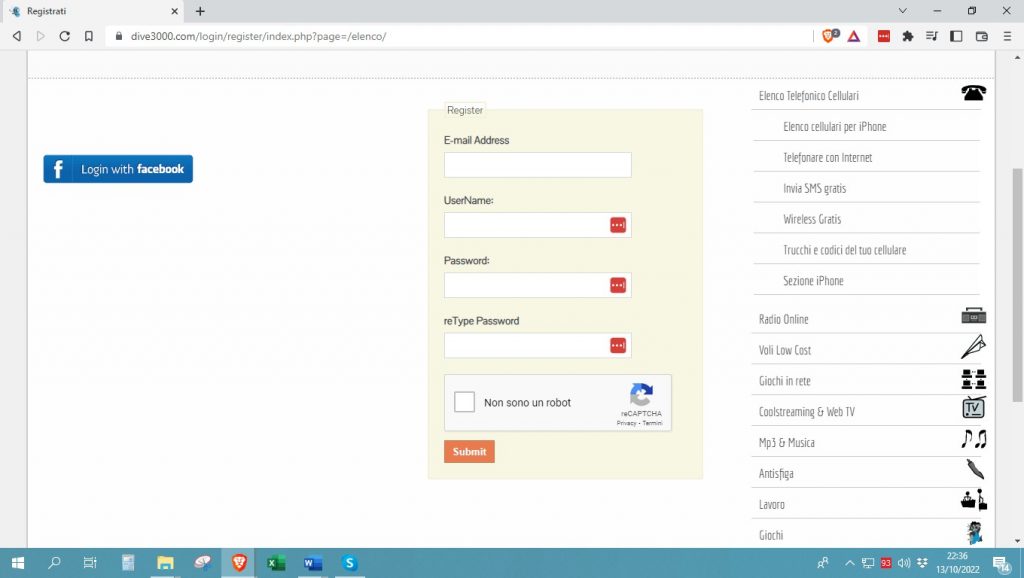Open Brave wallet icon in toolbar

[981, 36]
